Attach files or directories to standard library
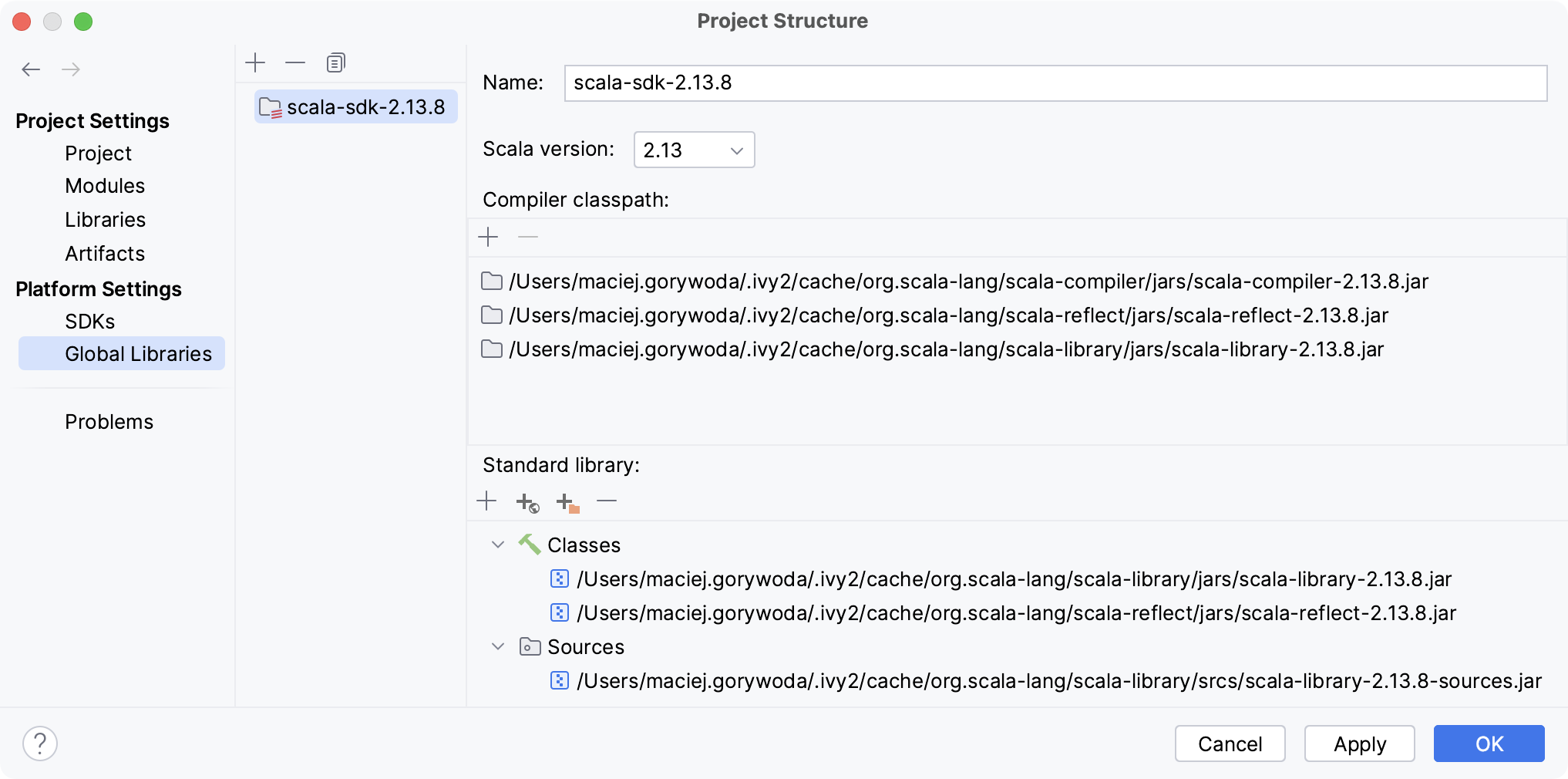This screenshot has height=779, width=1568. [x=568, y=502]
